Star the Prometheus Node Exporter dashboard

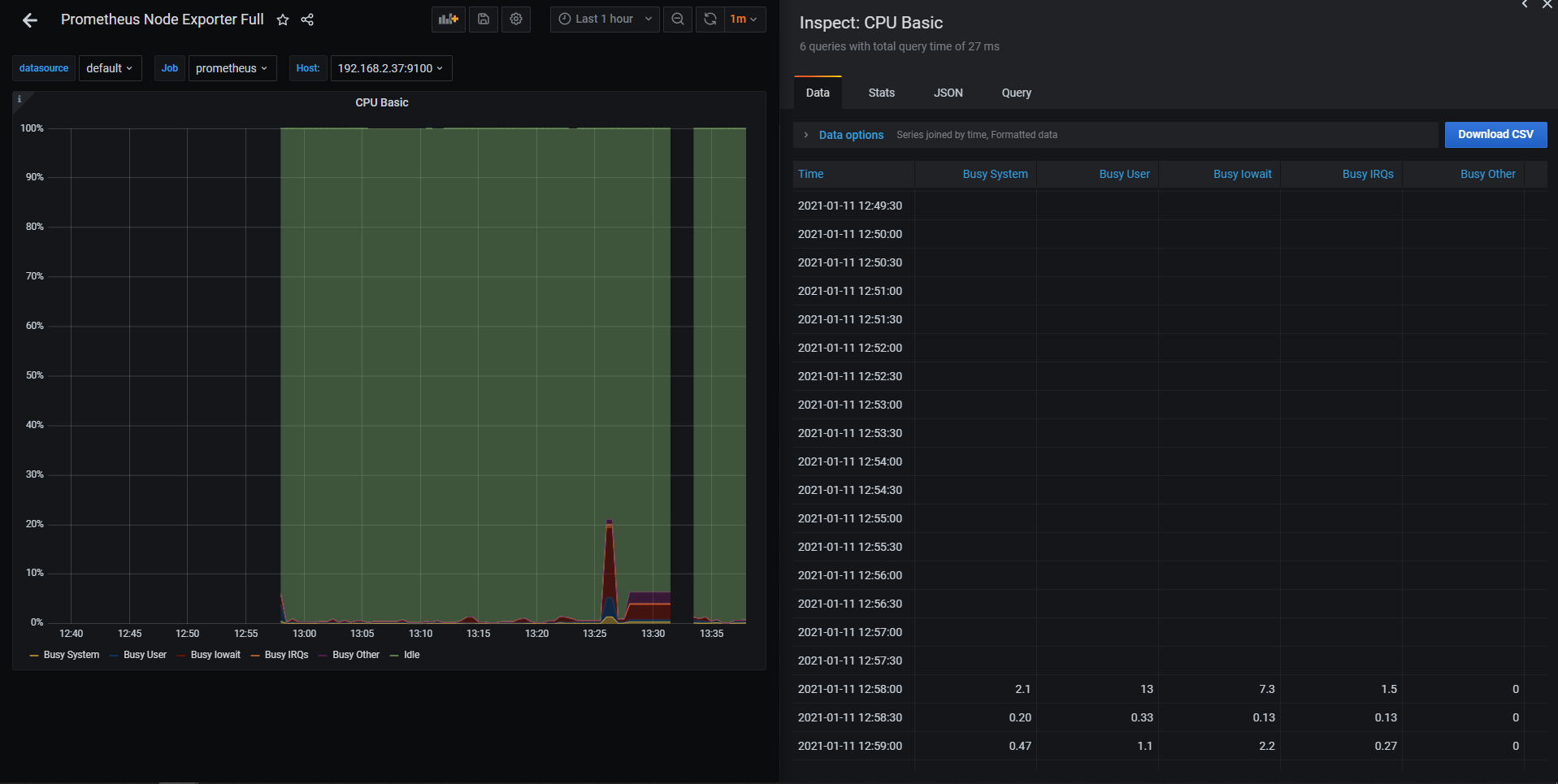[283, 19]
